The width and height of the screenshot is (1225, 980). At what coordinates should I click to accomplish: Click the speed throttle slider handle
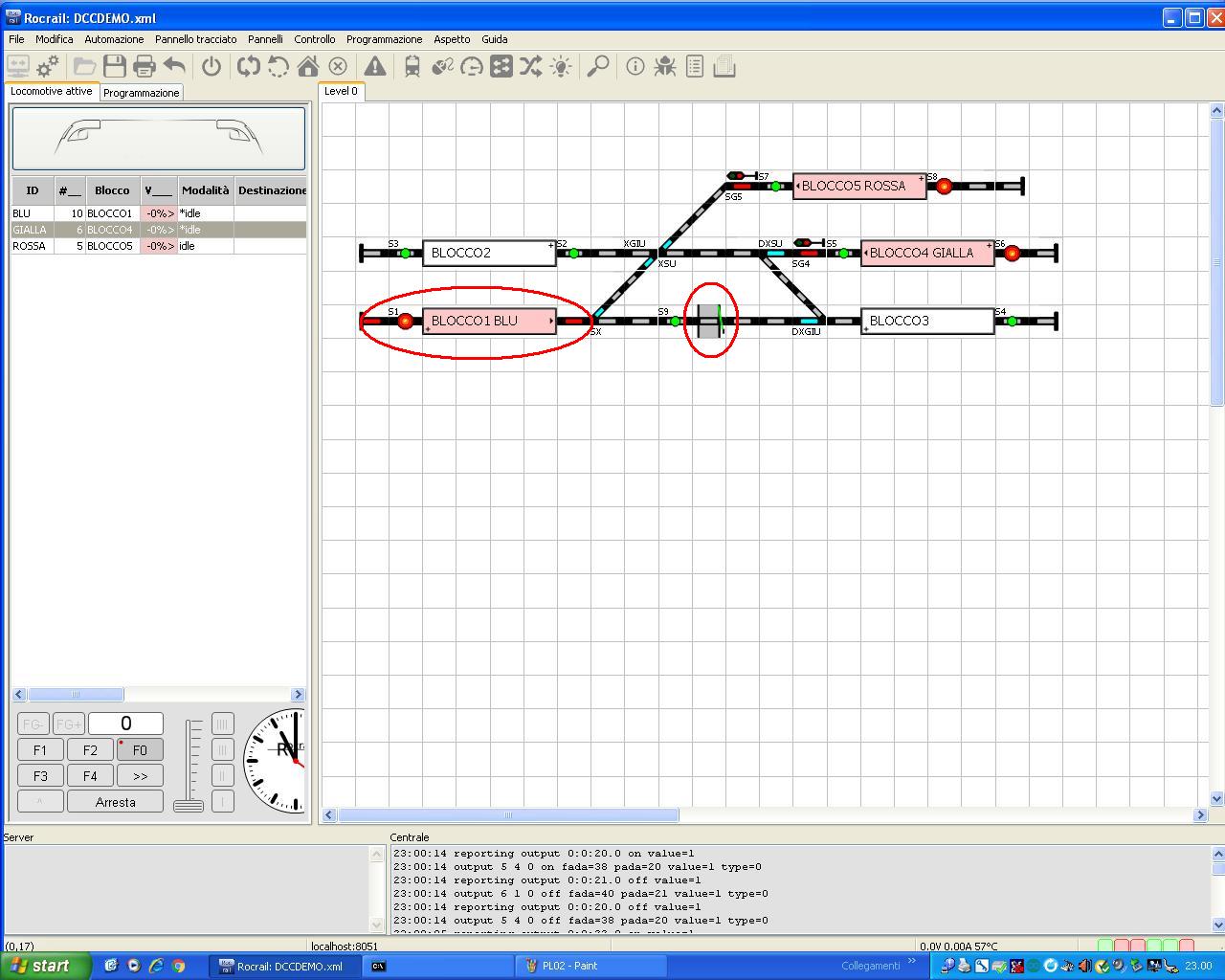pyautogui.click(x=188, y=806)
